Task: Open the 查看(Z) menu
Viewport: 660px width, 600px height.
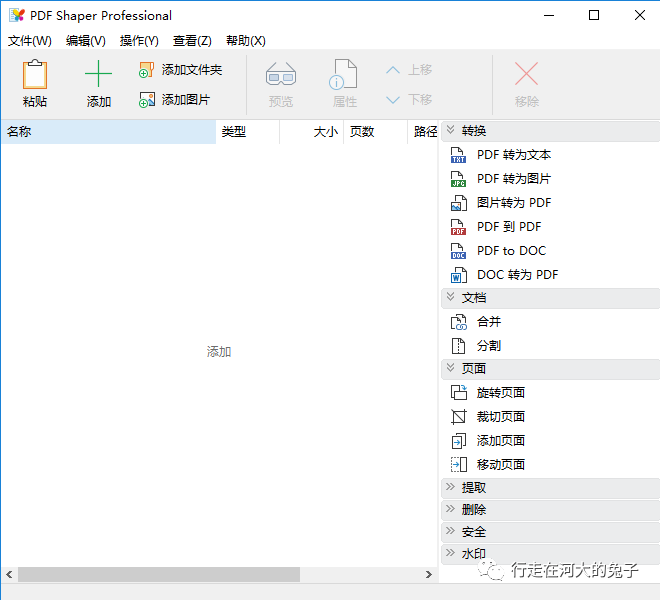Action: point(192,41)
